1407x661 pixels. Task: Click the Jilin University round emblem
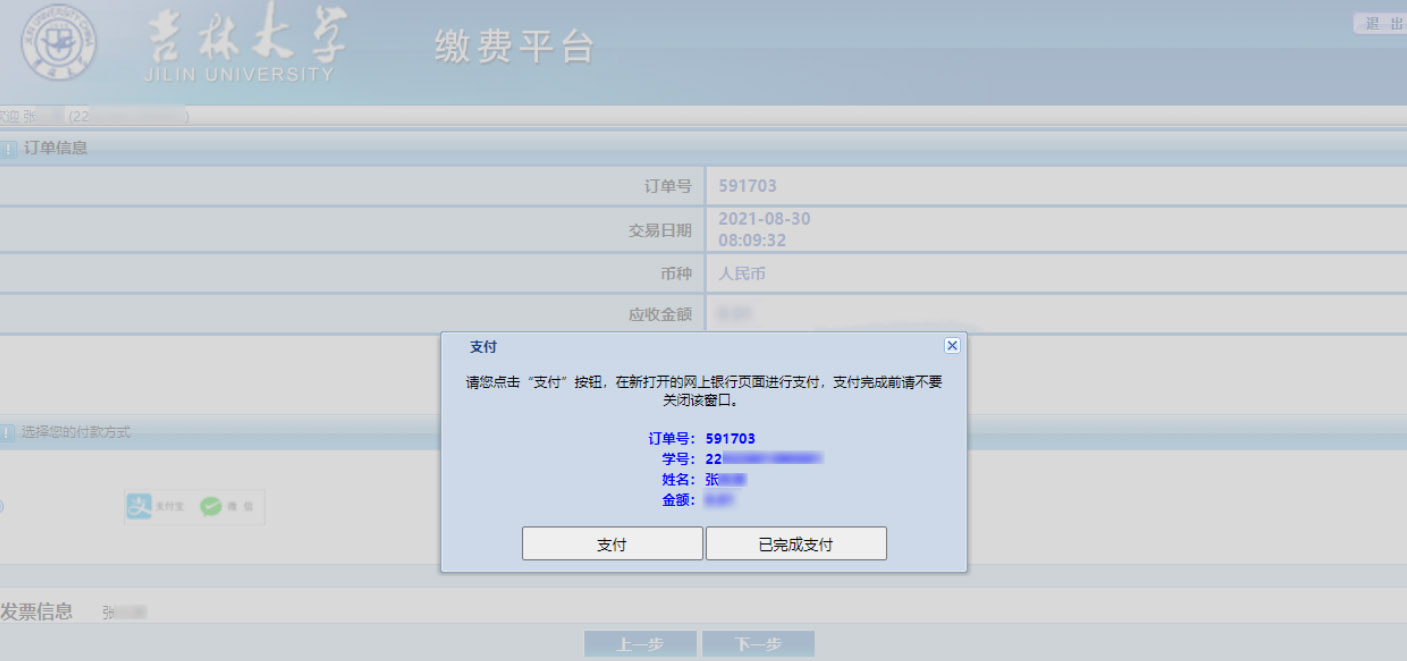coord(60,42)
